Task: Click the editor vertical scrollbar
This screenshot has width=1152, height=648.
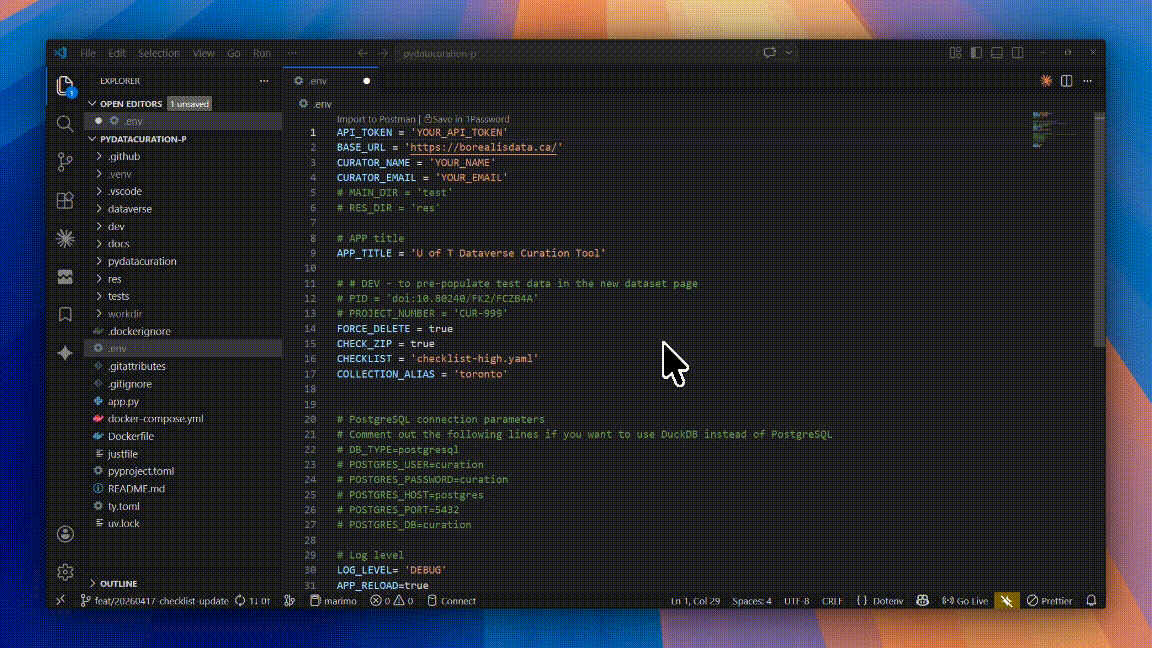Action: 1100,230
